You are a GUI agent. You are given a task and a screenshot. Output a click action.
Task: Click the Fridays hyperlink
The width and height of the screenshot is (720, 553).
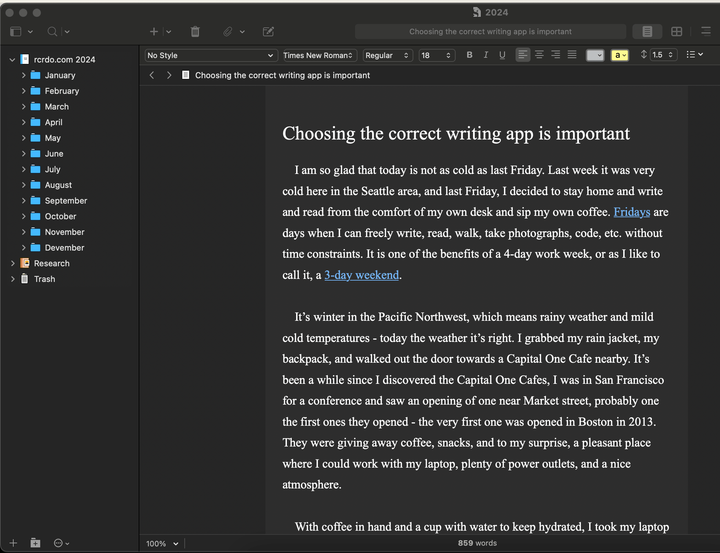click(x=631, y=212)
